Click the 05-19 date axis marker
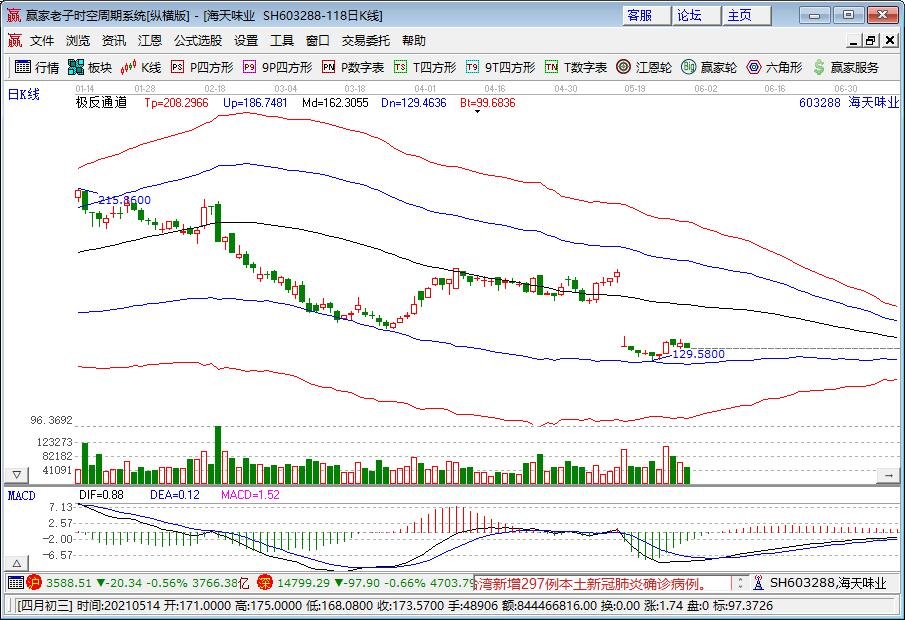This screenshot has height=620, width=905. click(635, 88)
